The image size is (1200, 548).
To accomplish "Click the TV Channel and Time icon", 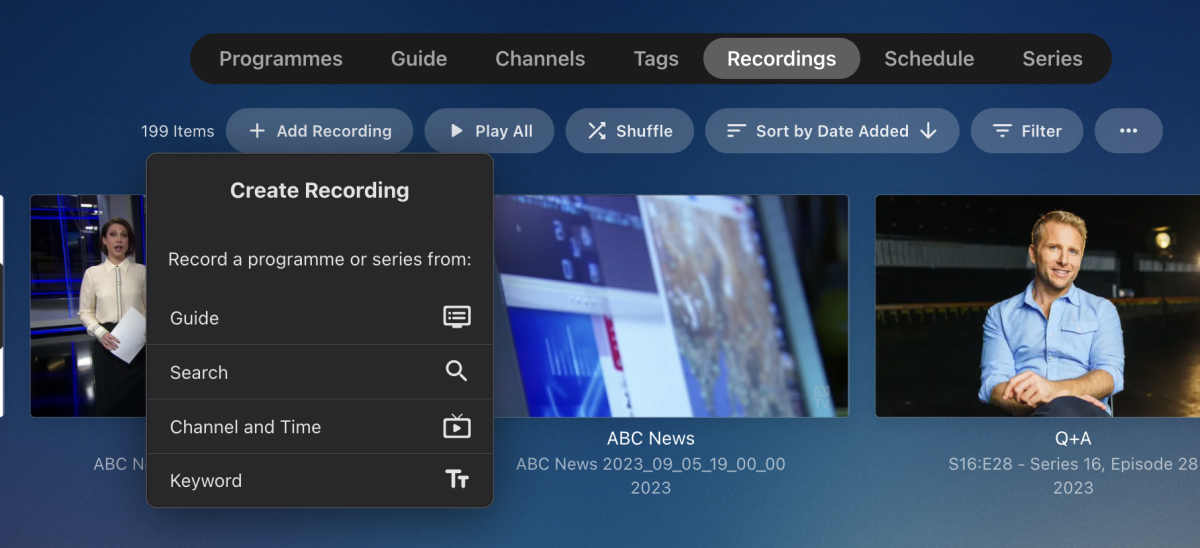I will (457, 426).
